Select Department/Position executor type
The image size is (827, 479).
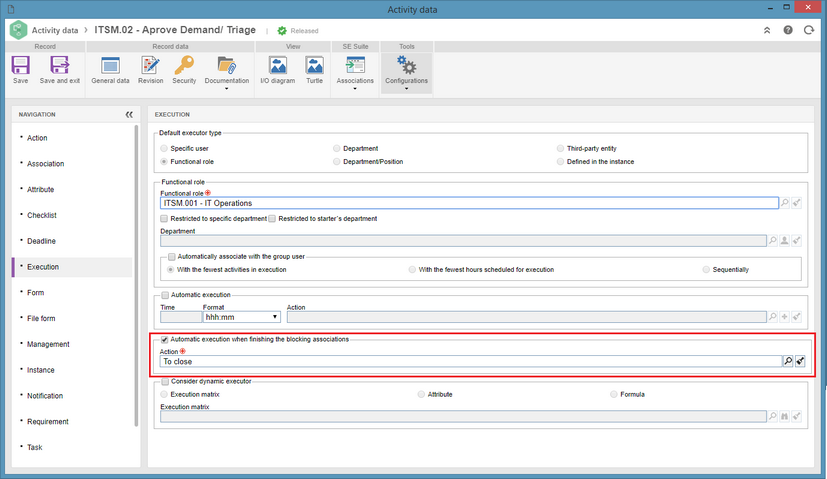[x=336, y=161]
